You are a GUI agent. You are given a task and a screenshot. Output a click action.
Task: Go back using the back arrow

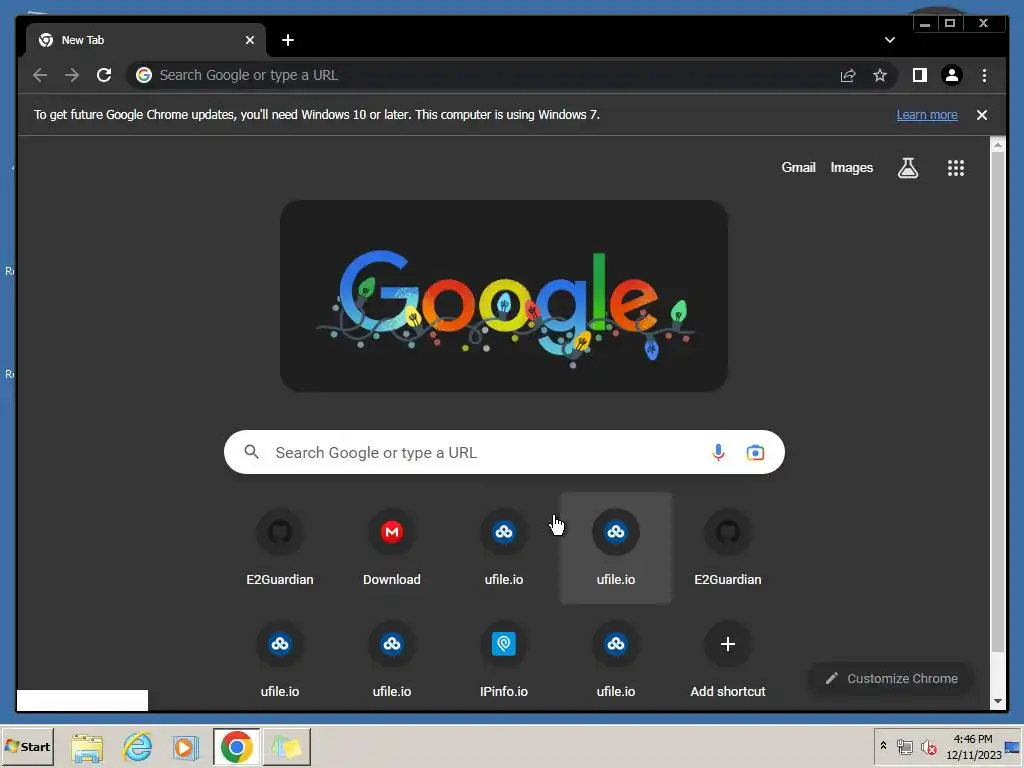pos(40,75)
